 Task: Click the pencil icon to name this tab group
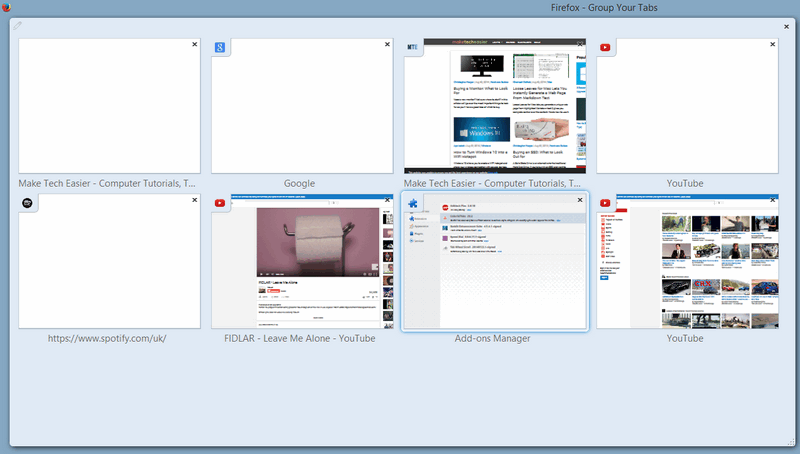(18, 25)
